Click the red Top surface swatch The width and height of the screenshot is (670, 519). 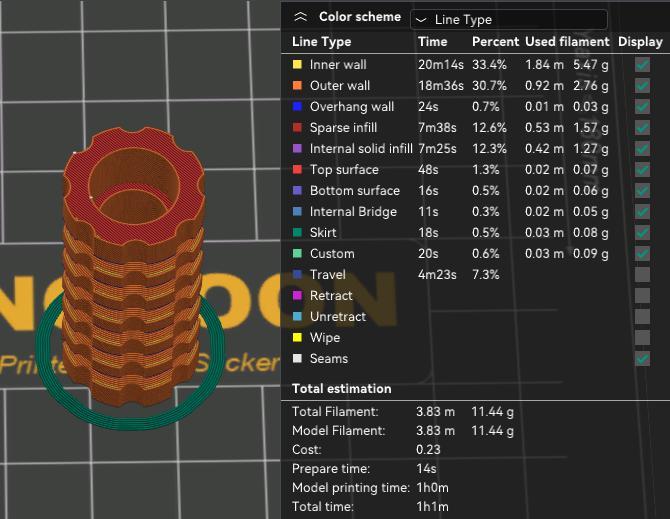(x=297, y=169)
